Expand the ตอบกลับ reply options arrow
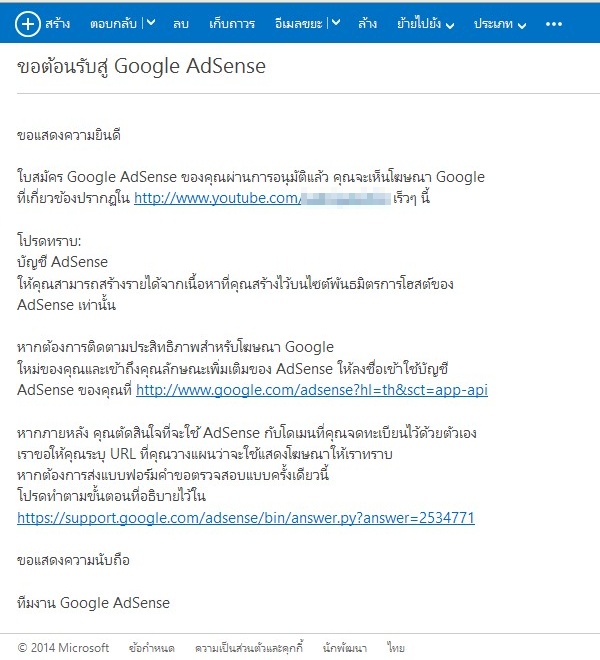600x660 pixels. click(151, 23)
